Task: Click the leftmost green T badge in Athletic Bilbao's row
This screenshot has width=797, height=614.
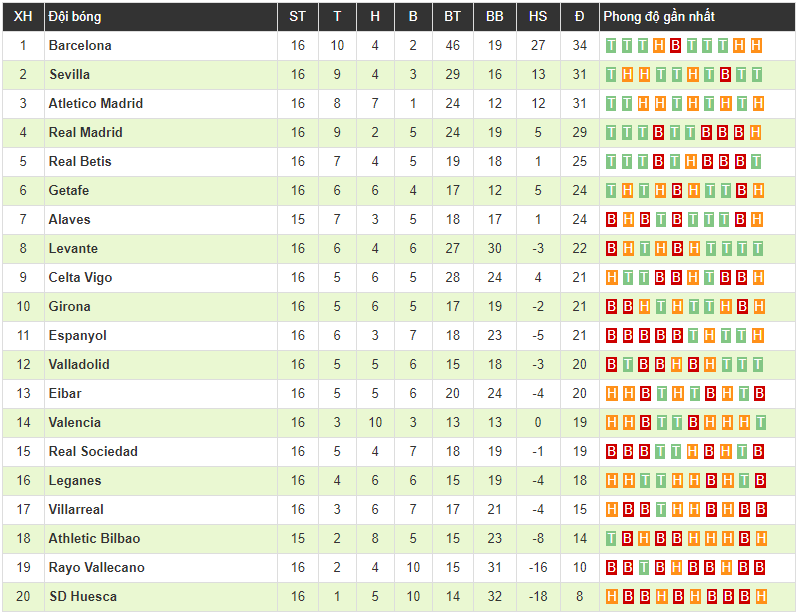Action: (612, 538)
